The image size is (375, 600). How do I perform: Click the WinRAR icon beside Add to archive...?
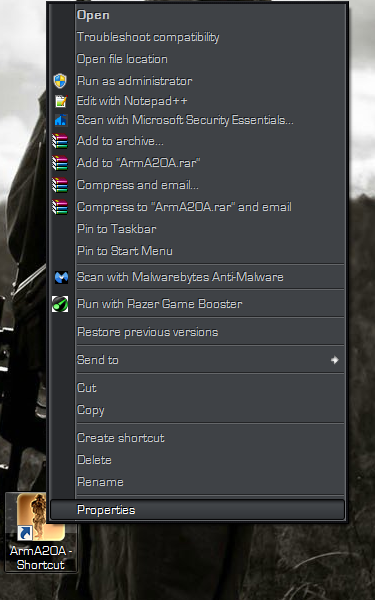click(60, 141)
